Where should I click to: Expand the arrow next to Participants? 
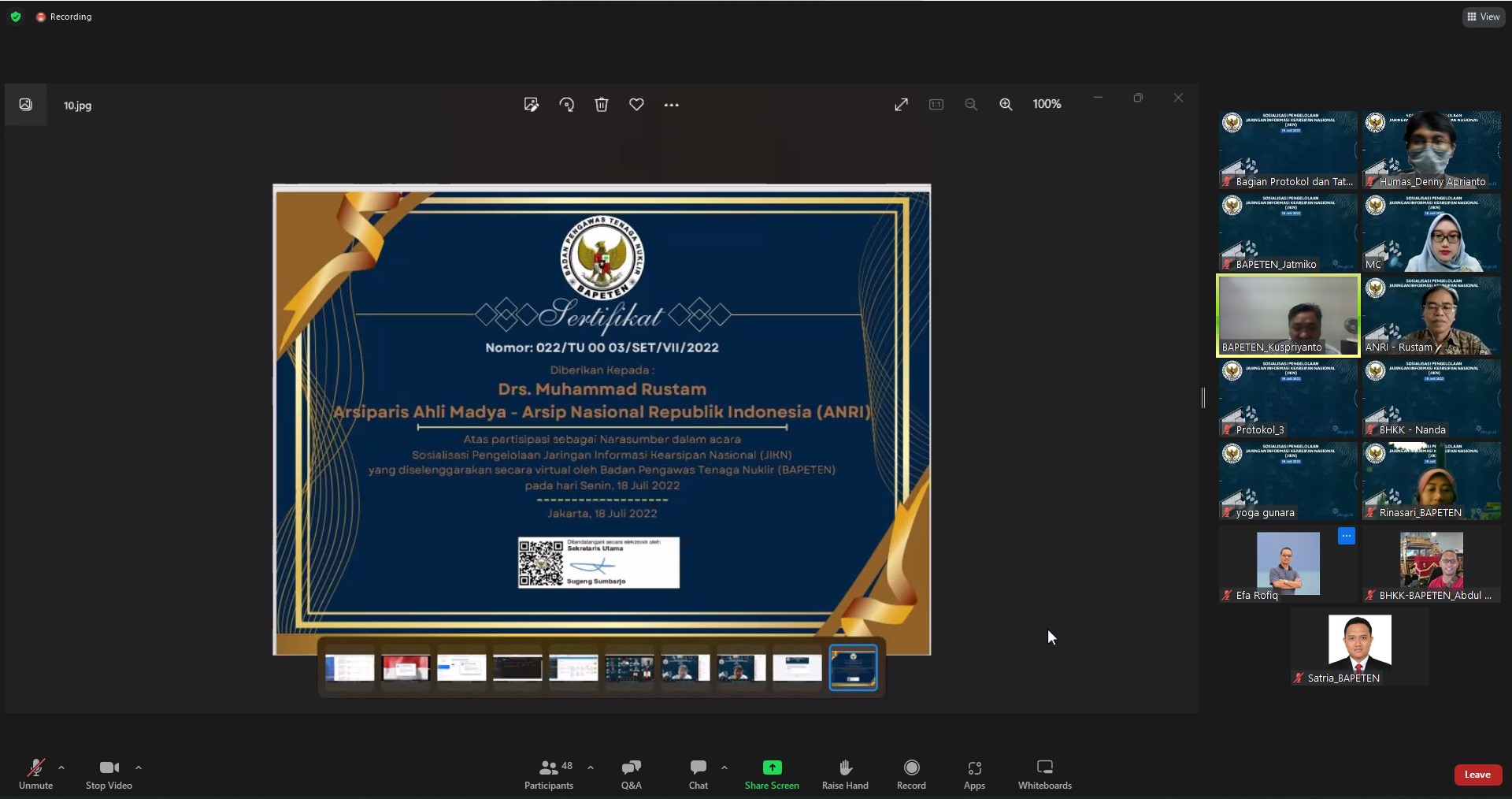pyautogui.click(x=591, y=767)
